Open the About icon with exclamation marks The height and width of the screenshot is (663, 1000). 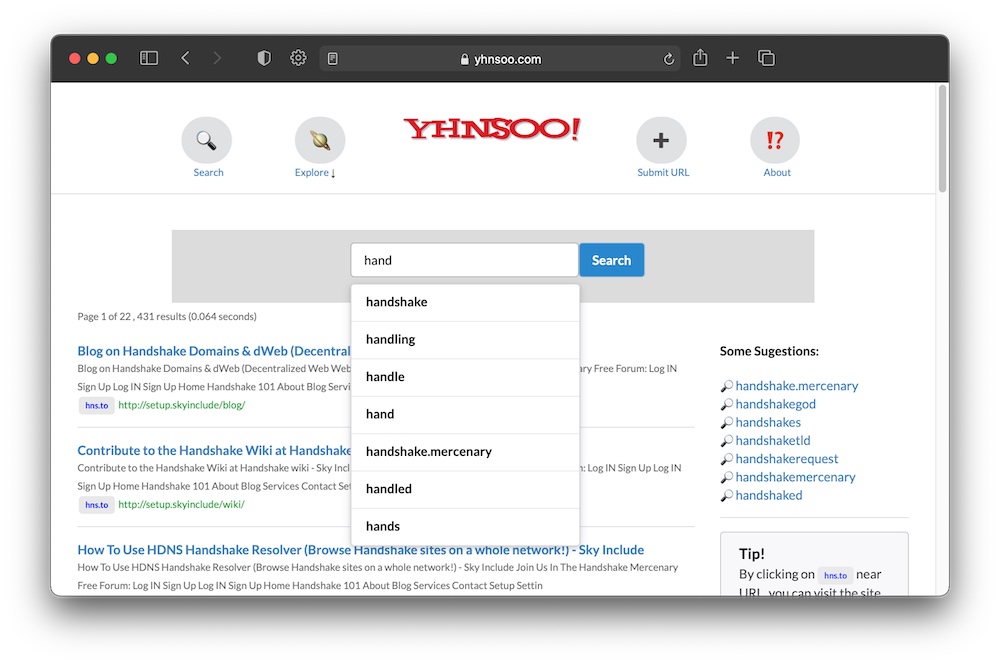tap(775, 141)
